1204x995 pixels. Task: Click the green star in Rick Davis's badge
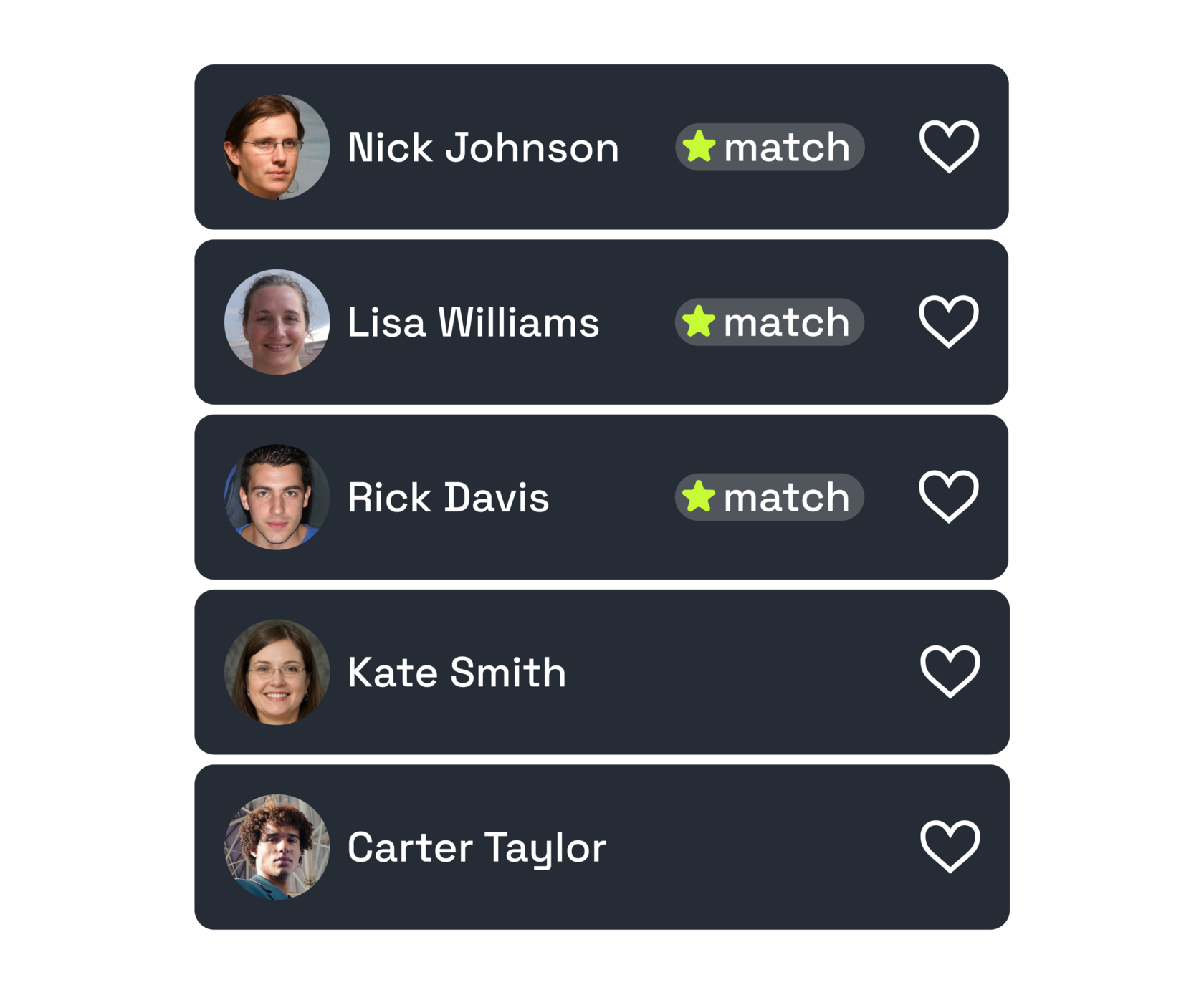tap(699, 496)
